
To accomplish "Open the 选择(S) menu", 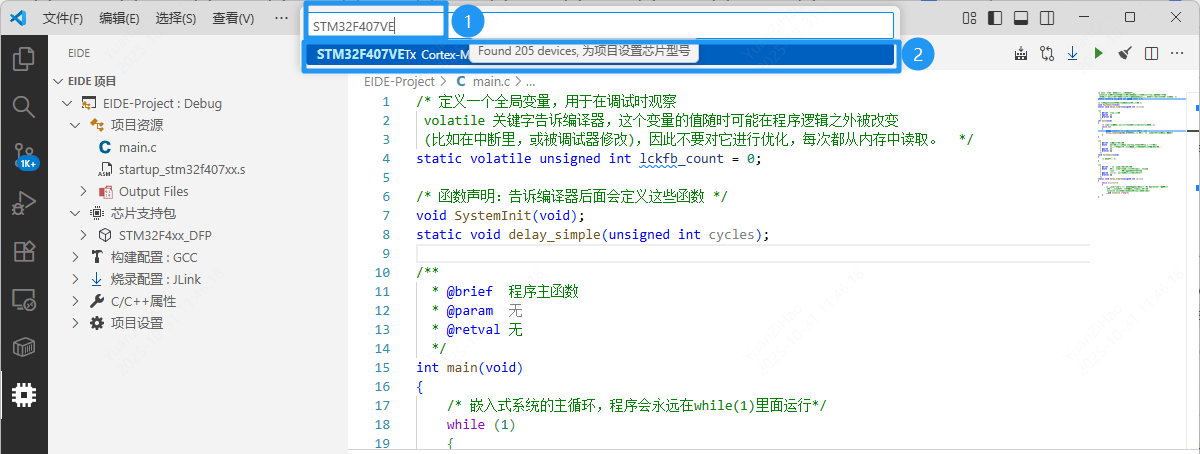I will point(176,18).
